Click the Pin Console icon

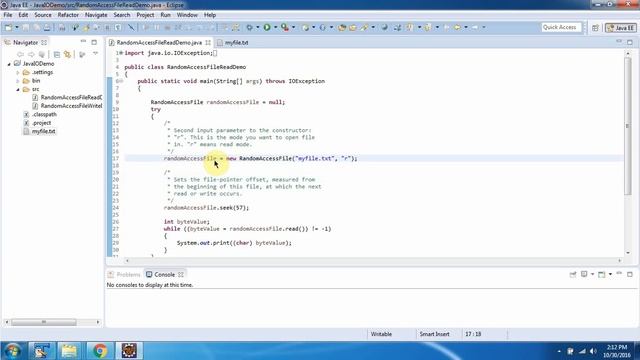573,274
